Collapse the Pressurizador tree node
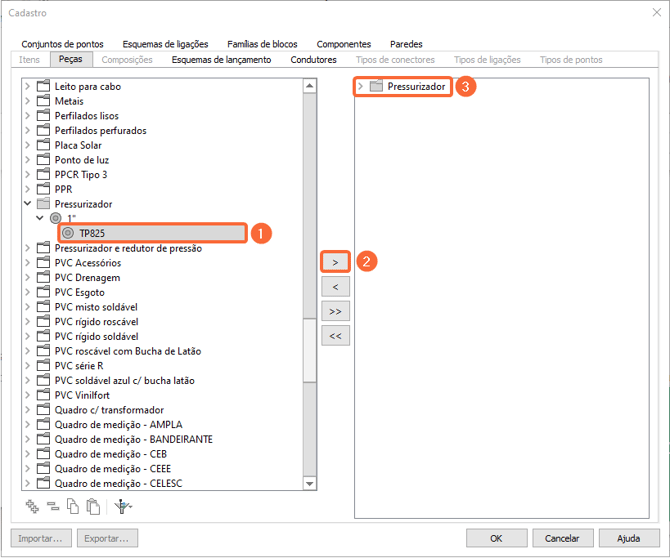Screen dimensions: 670x558 pos(28,204)
